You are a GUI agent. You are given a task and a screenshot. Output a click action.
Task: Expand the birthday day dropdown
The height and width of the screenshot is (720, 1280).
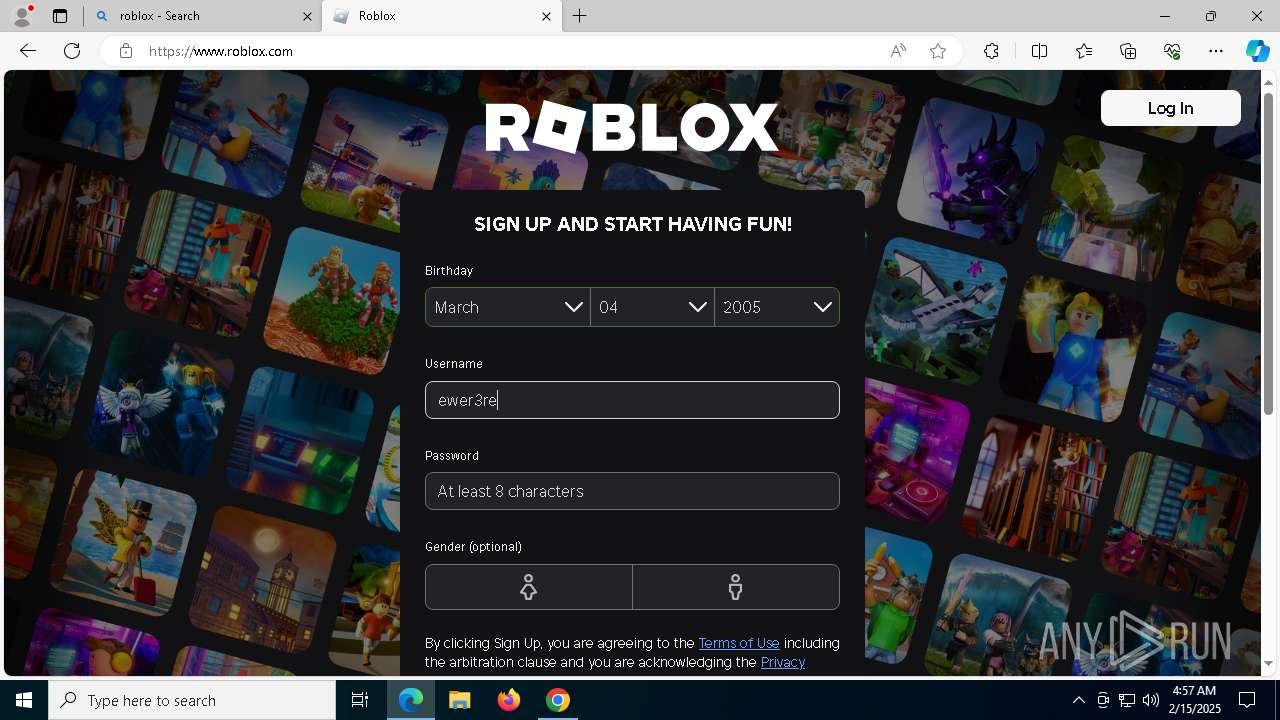(x=653, y=307)
